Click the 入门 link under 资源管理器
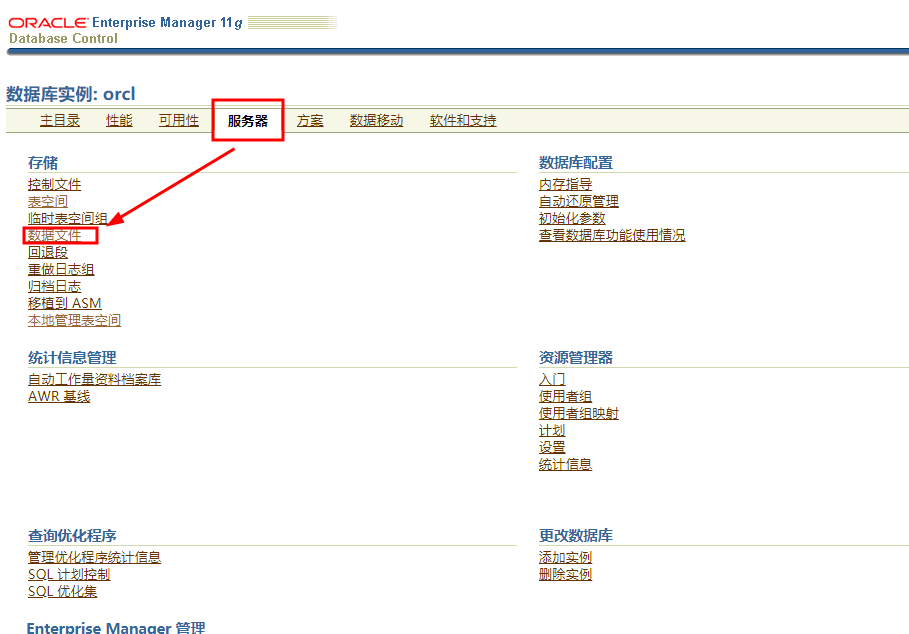 coord(552,380)
